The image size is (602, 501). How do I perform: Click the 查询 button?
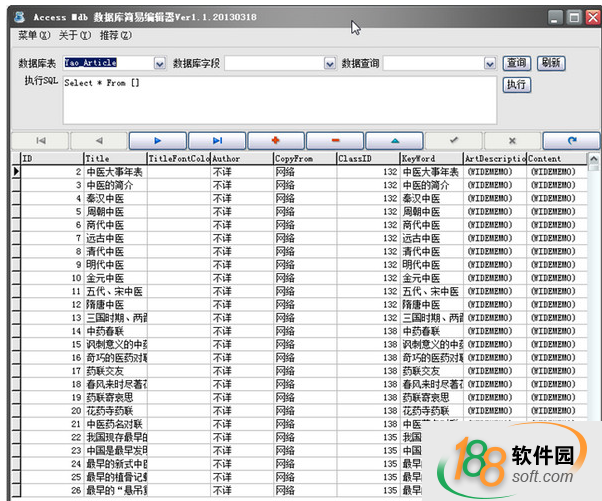(516, 63)
